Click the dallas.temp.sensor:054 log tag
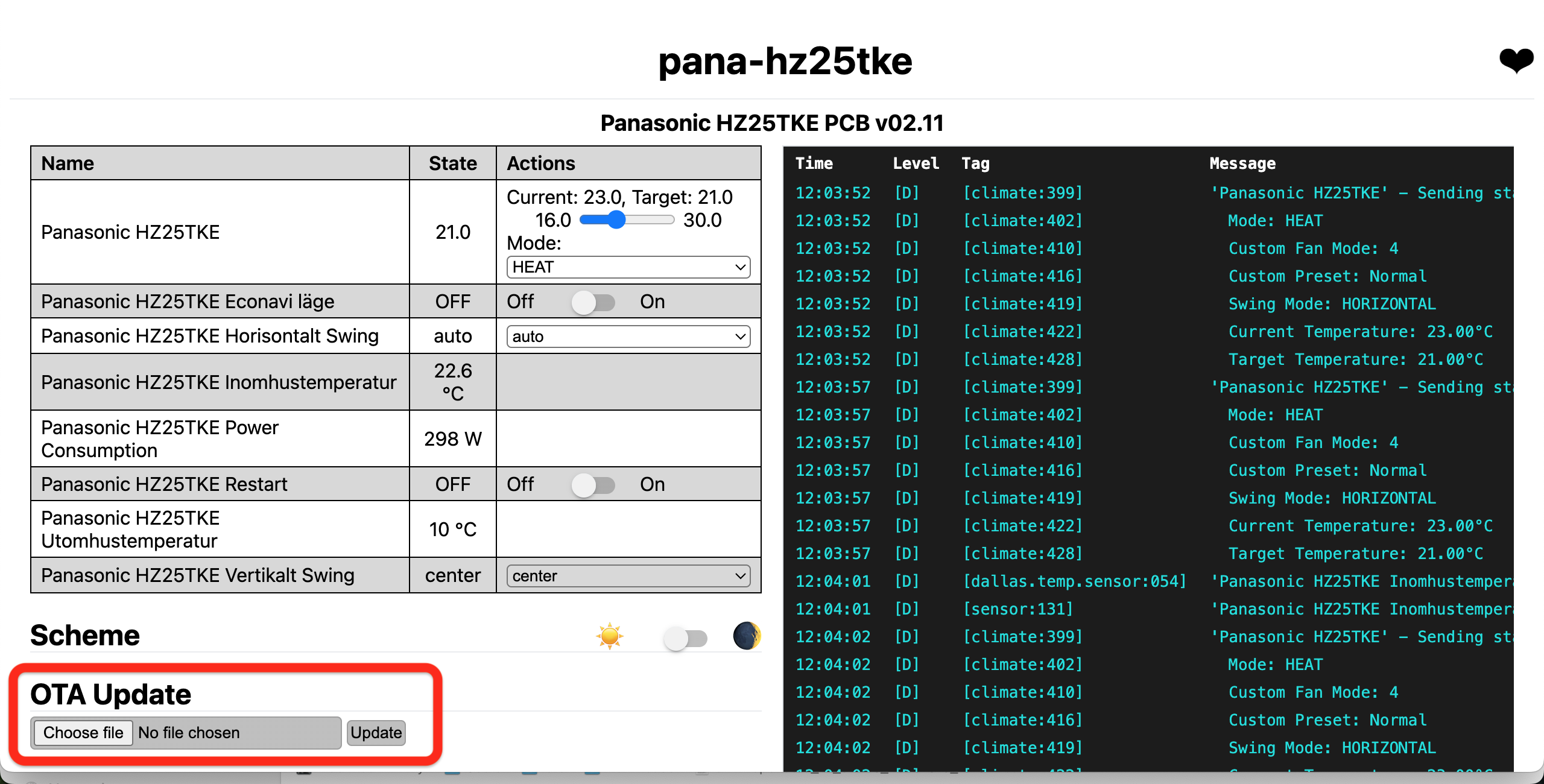This screenshot has height=784, width=1544. point(1074,581)
